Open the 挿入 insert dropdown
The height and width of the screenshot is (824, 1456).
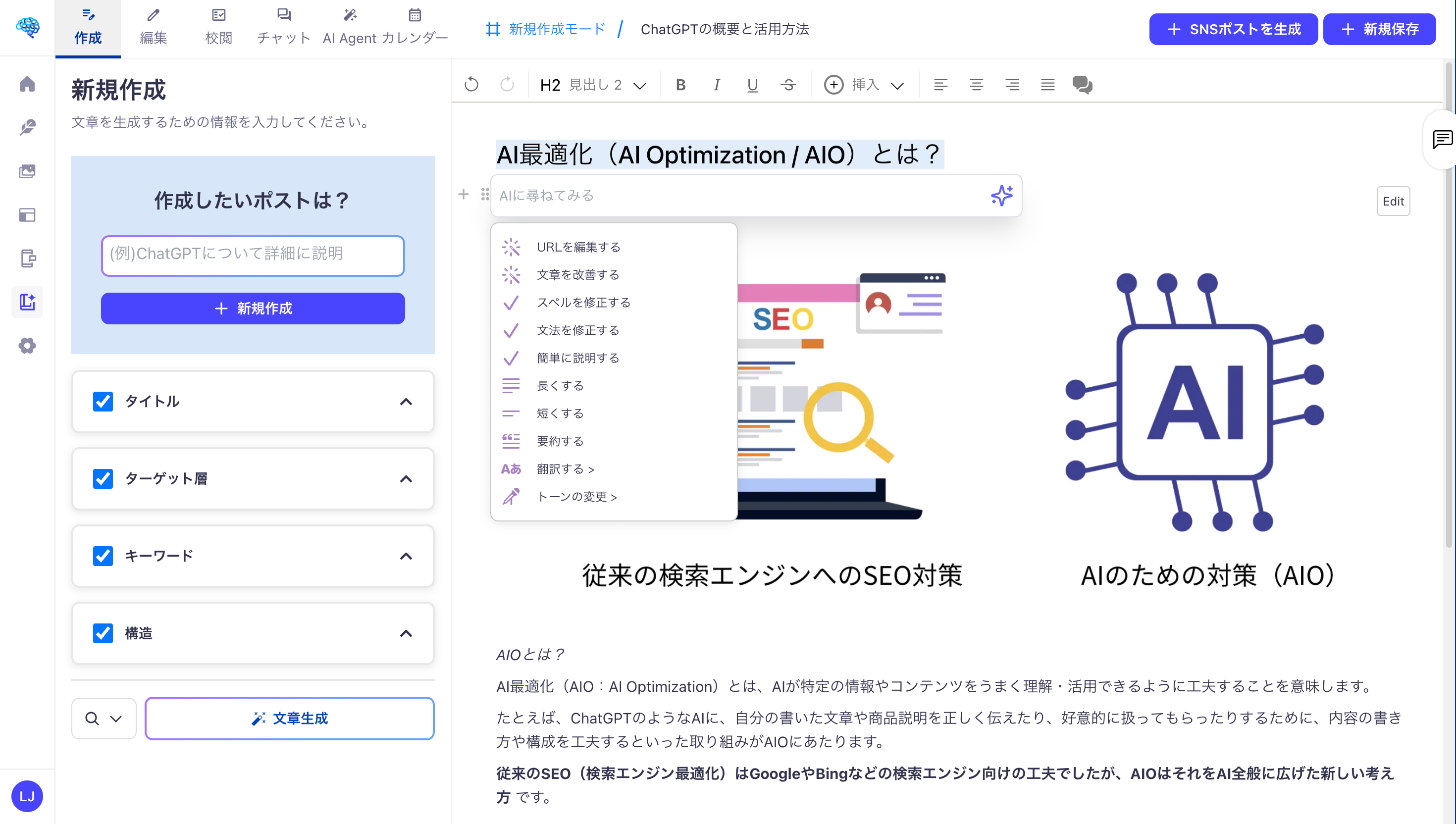point(864,85)
